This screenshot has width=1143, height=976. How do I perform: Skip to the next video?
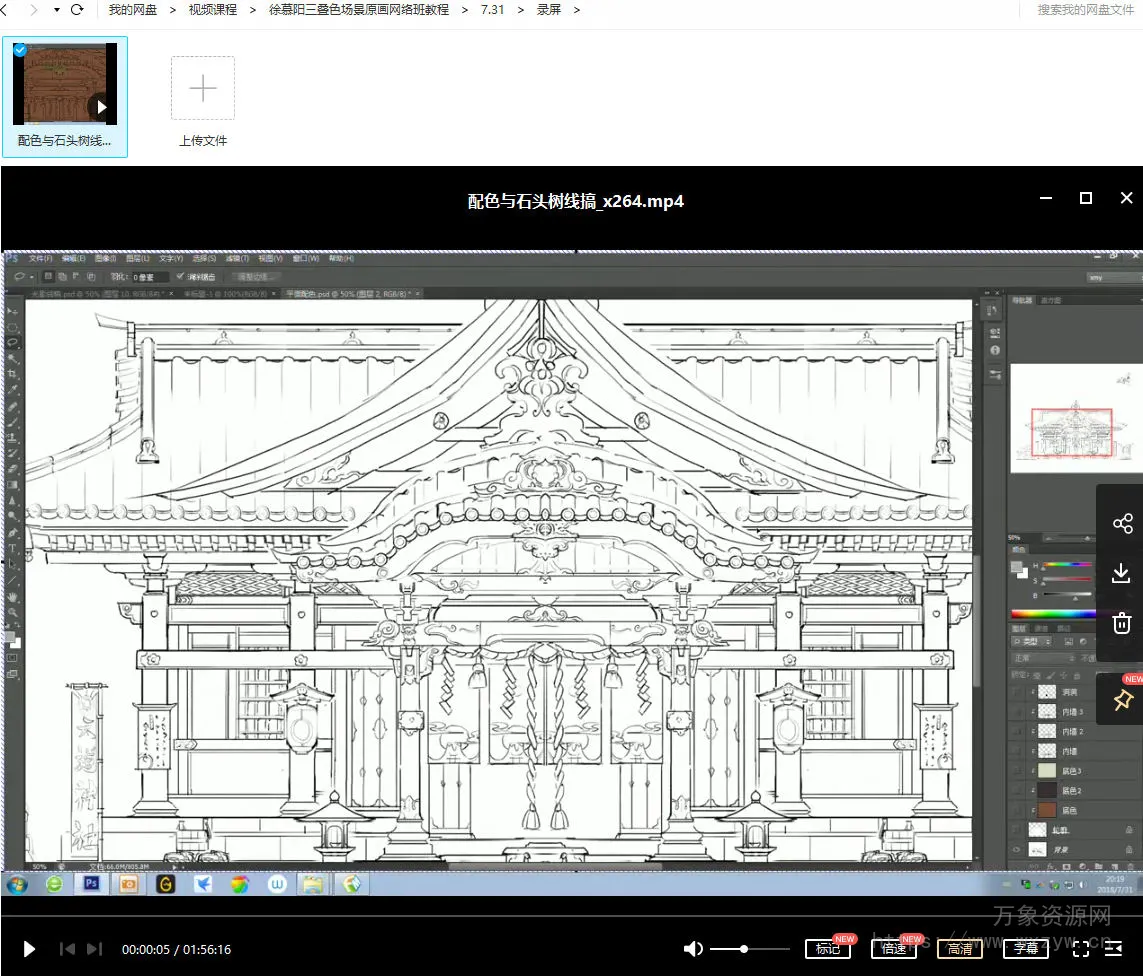coord(95,949)
